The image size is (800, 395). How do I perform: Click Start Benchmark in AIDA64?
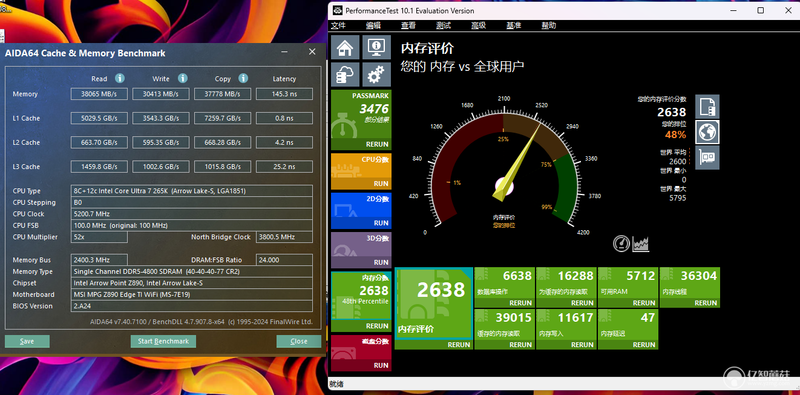pyautogui.click(x=163, y=341)
